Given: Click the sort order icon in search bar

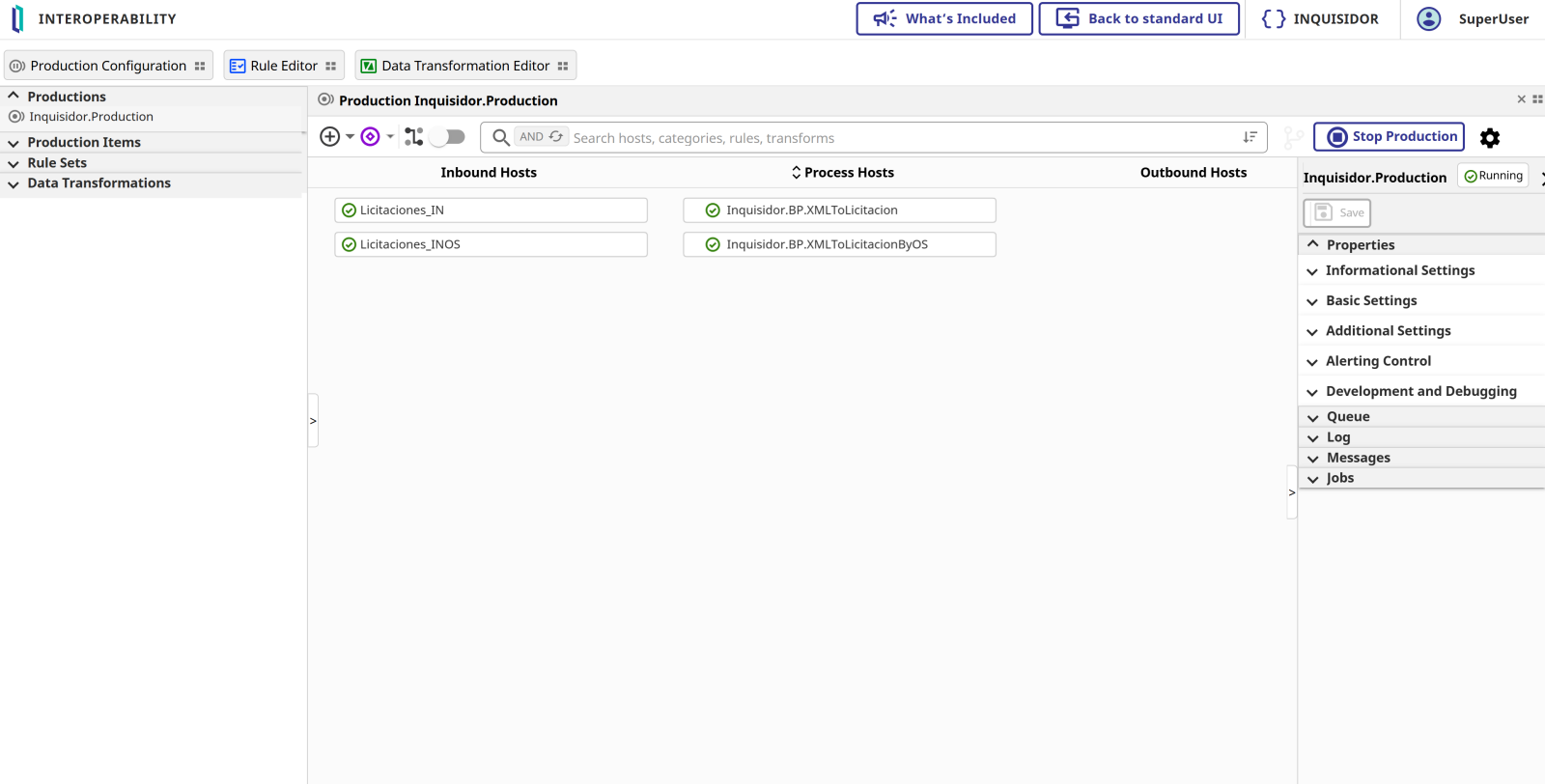Looking at the screenshot, I should coord(1250,137).
